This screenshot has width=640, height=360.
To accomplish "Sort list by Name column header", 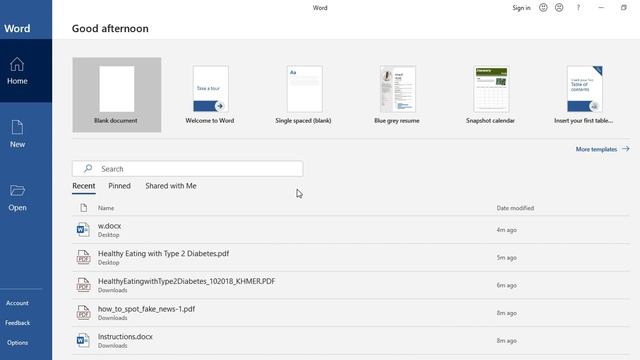I will [x=106, y=208].
